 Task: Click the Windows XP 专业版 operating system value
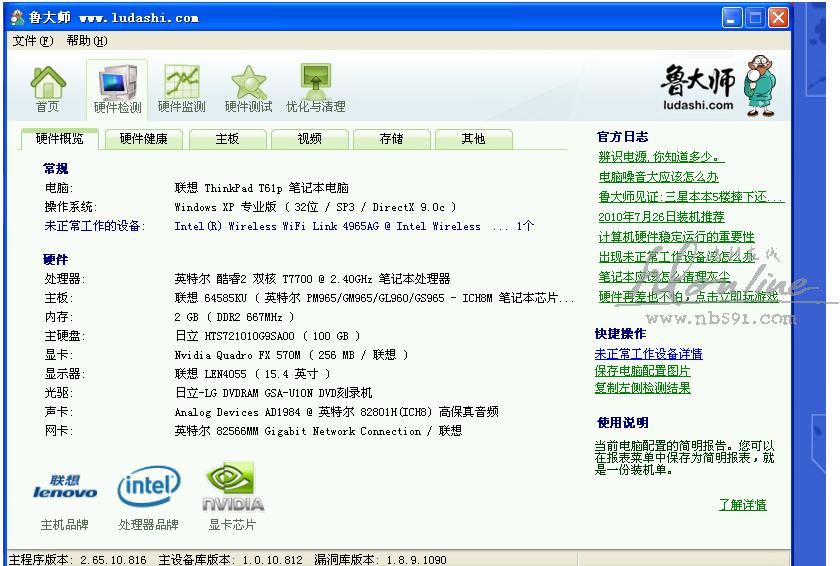point(315,207)
